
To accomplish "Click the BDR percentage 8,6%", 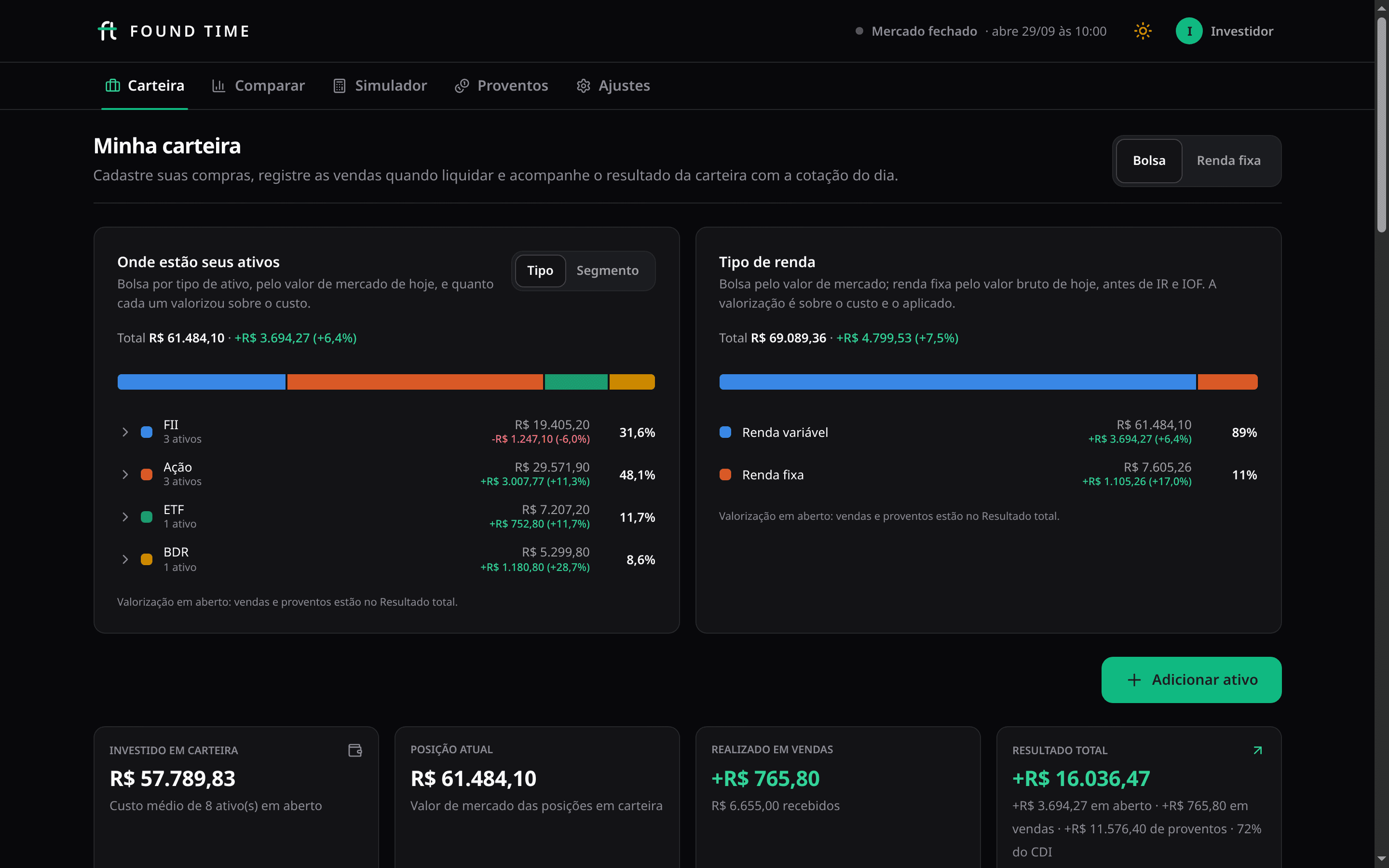I will point(640,560).
